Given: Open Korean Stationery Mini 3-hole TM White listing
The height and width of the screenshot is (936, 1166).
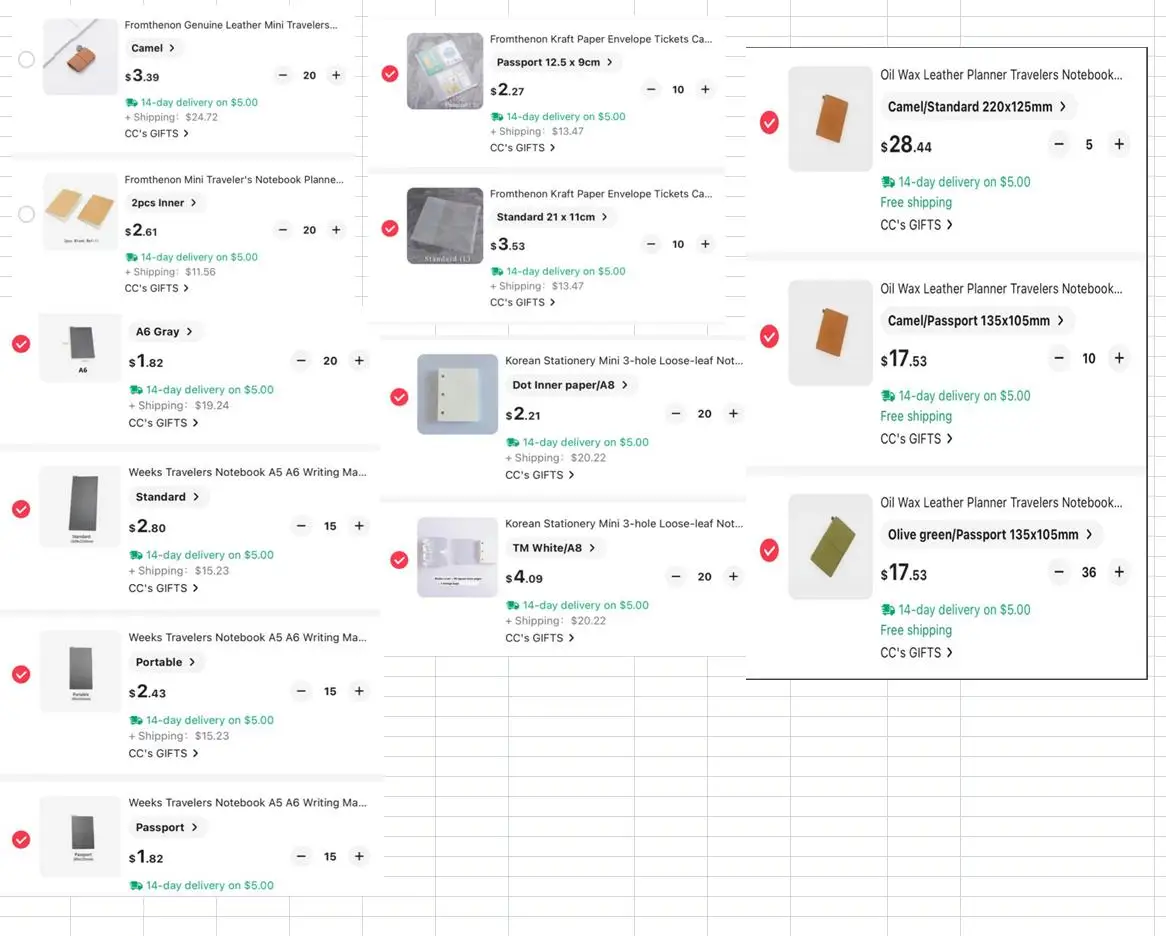Looking at the screenshot, I should coord(623,524).
